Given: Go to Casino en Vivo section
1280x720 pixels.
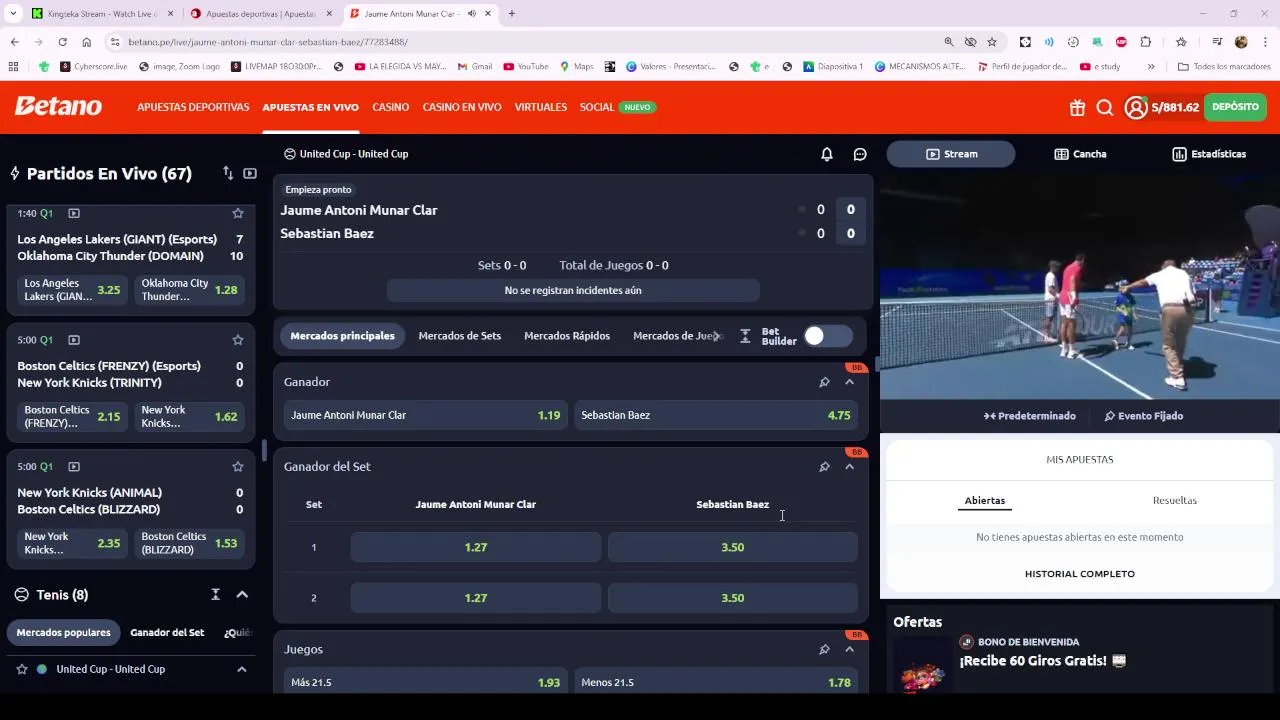Looking at the screenshot, I should point(462,107).
